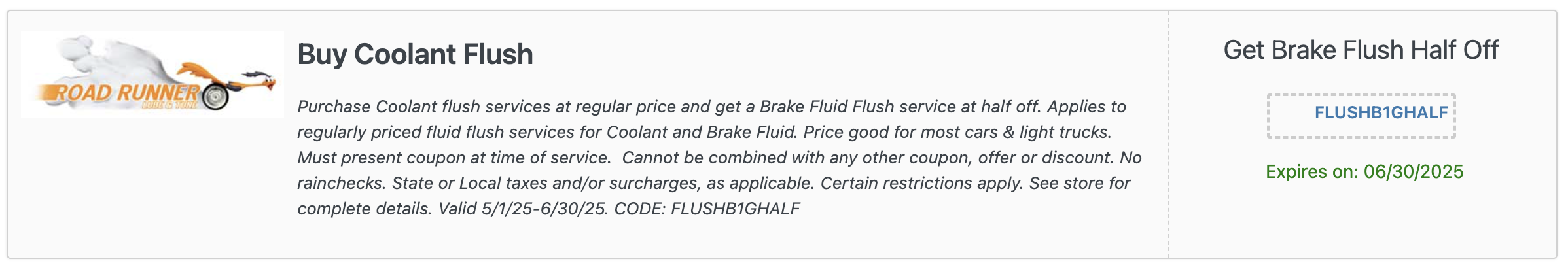
Task: Open the Buy Coolant Flush coupon title
Action: (415, 54)
